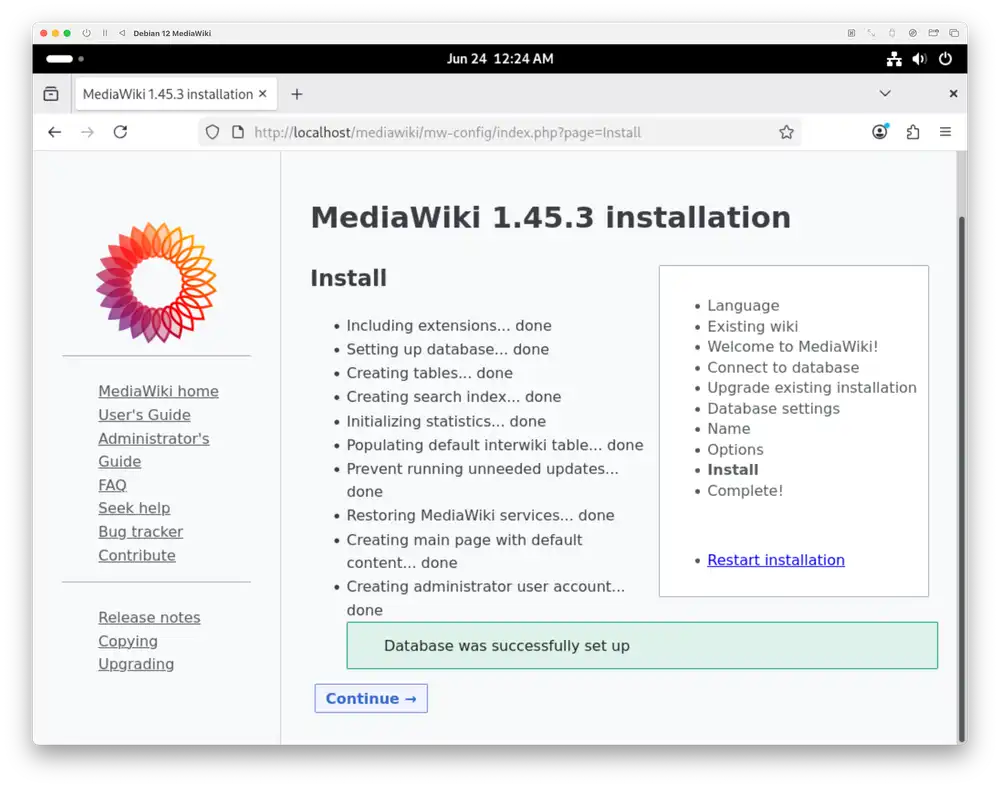The height and width of the screenshot is (788, 1000).
Task: Click the Continue button
Action: point(371,699)
